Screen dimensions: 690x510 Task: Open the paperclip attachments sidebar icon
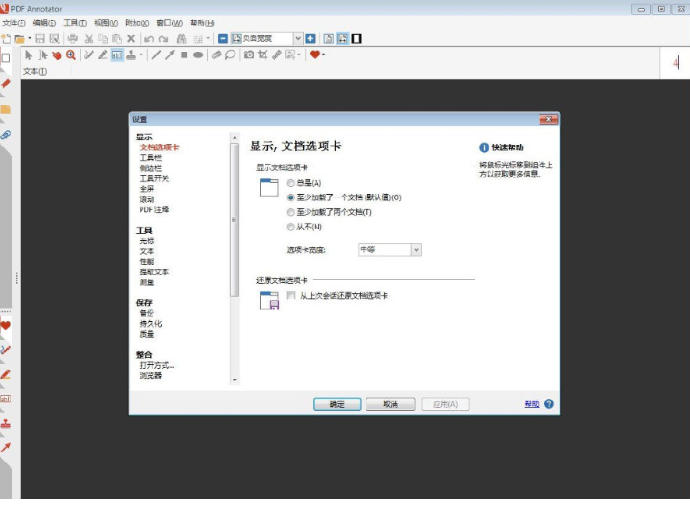coord(6,134)
